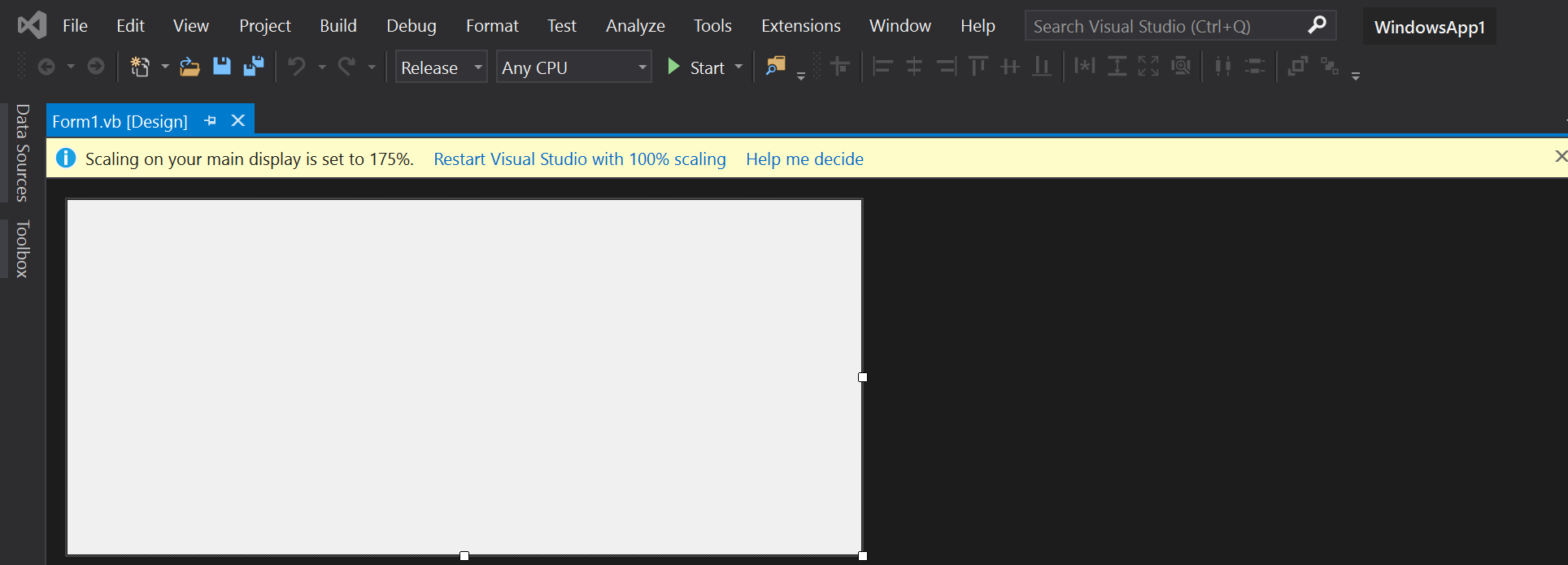
Task: Dismiss the scaling notification bar
Action: [x=1561, y=156]
